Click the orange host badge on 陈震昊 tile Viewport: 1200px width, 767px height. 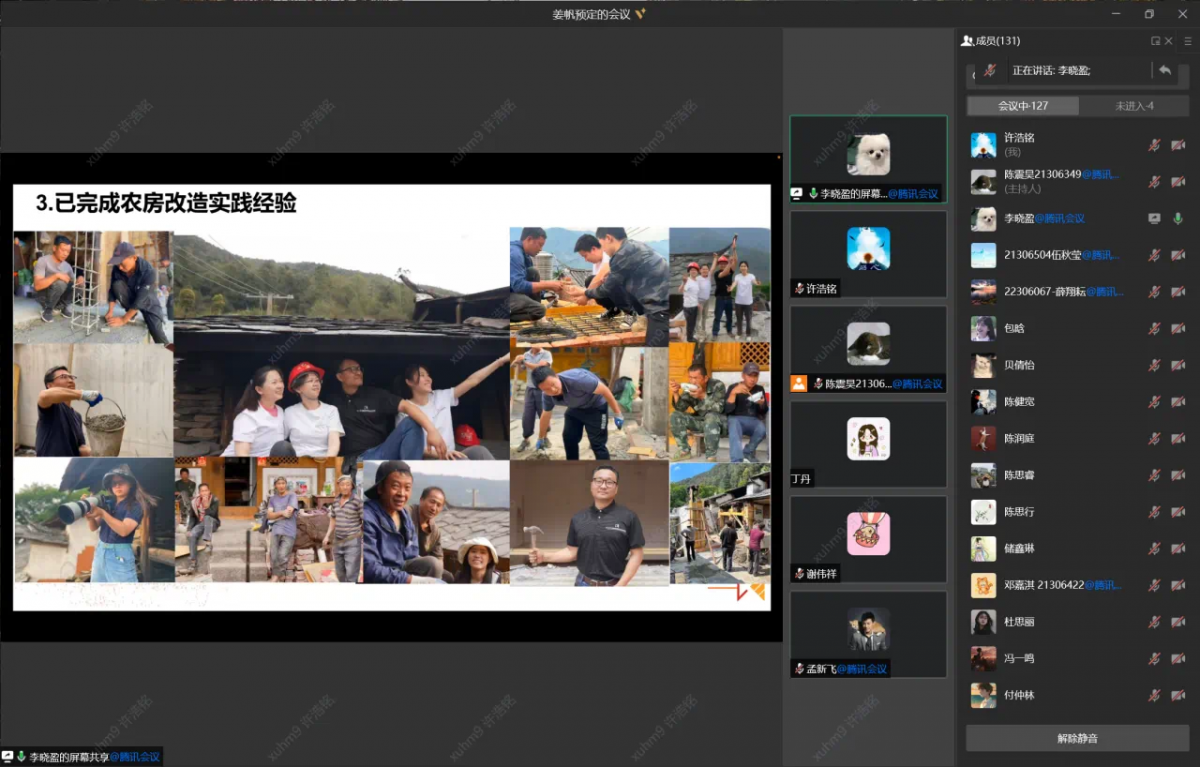click(x=799, y=383)
